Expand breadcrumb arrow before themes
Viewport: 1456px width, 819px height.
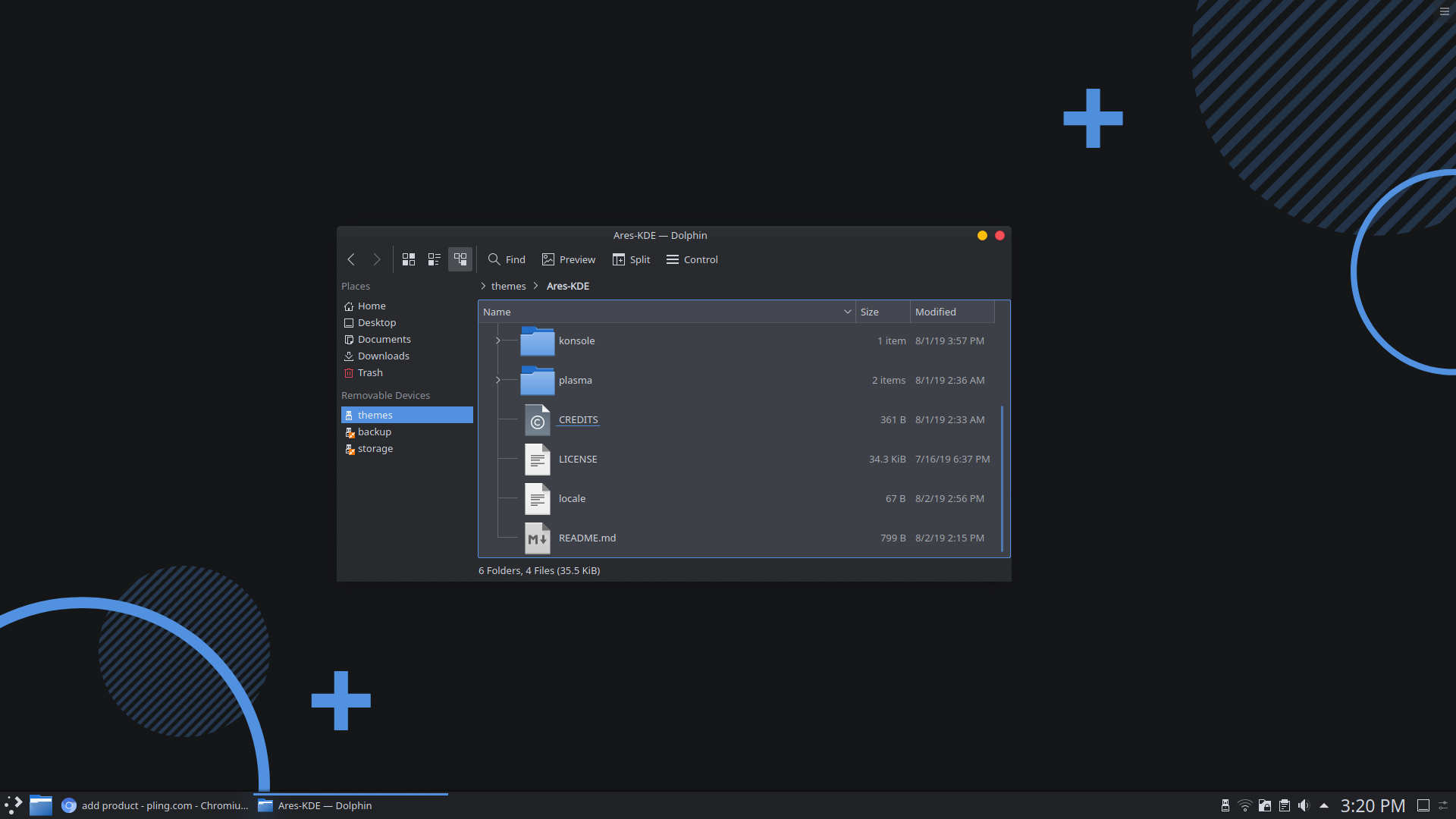click(x=483, y=286)
